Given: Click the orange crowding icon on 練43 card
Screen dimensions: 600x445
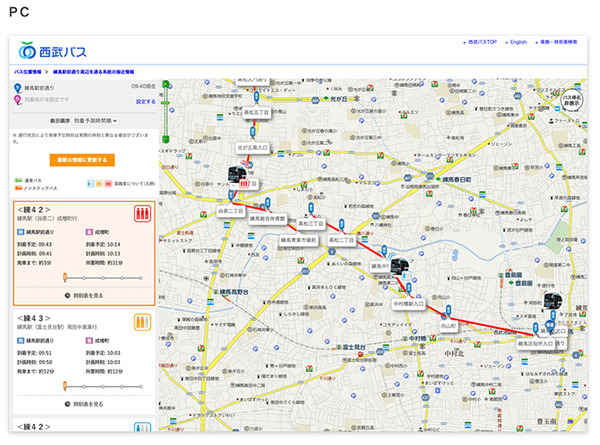Looking at the screenshot, I should (x=143, y=321).
